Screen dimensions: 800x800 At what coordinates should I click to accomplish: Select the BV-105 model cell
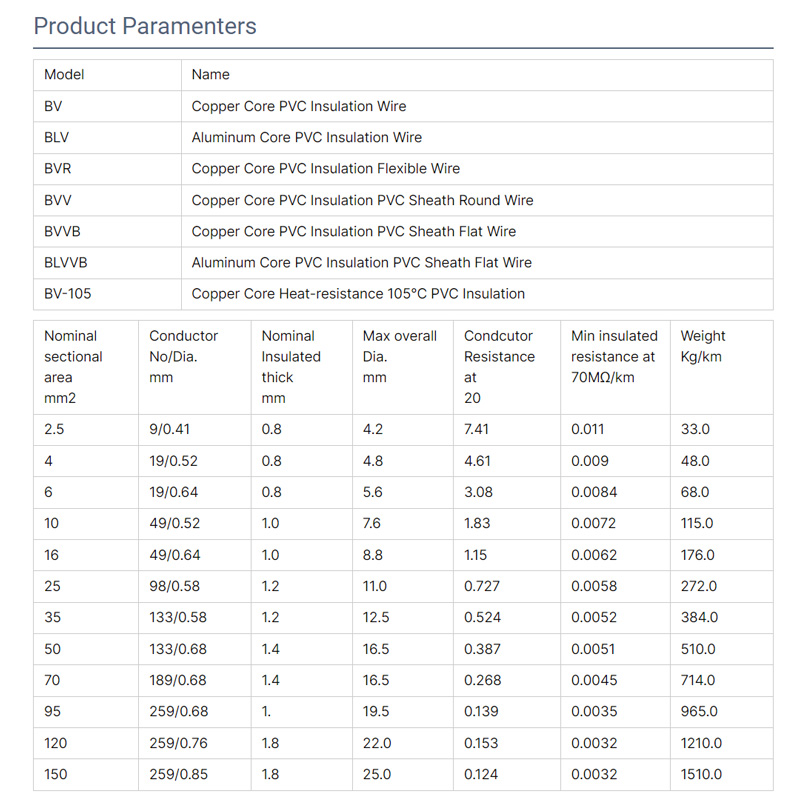68,293
